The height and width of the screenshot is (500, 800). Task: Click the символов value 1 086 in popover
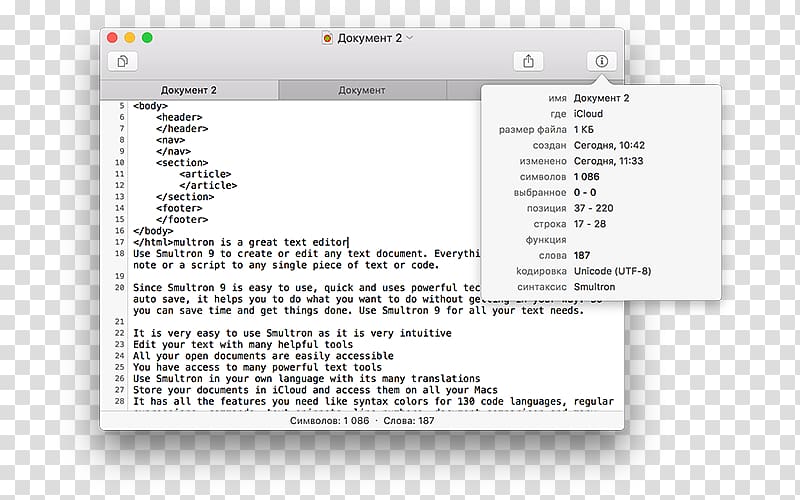tap(586, 177)
